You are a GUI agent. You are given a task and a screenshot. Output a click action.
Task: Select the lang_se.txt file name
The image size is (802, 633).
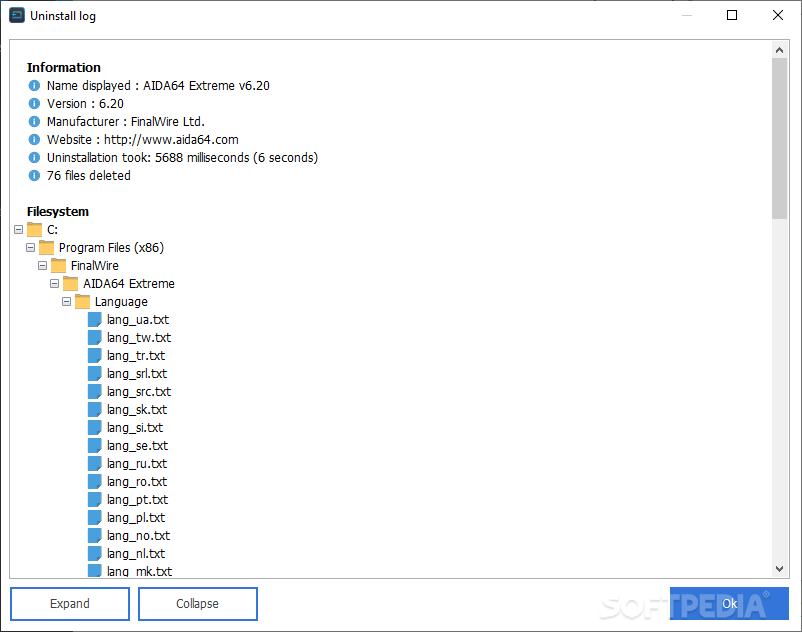[x=137, y=445]
